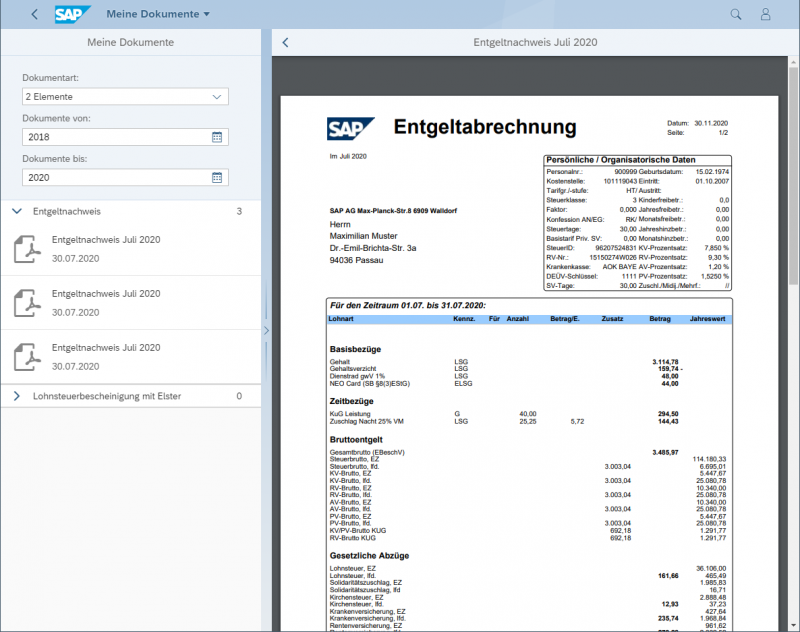
Task: Open the Dokumentart combo box
Action: 125,96
